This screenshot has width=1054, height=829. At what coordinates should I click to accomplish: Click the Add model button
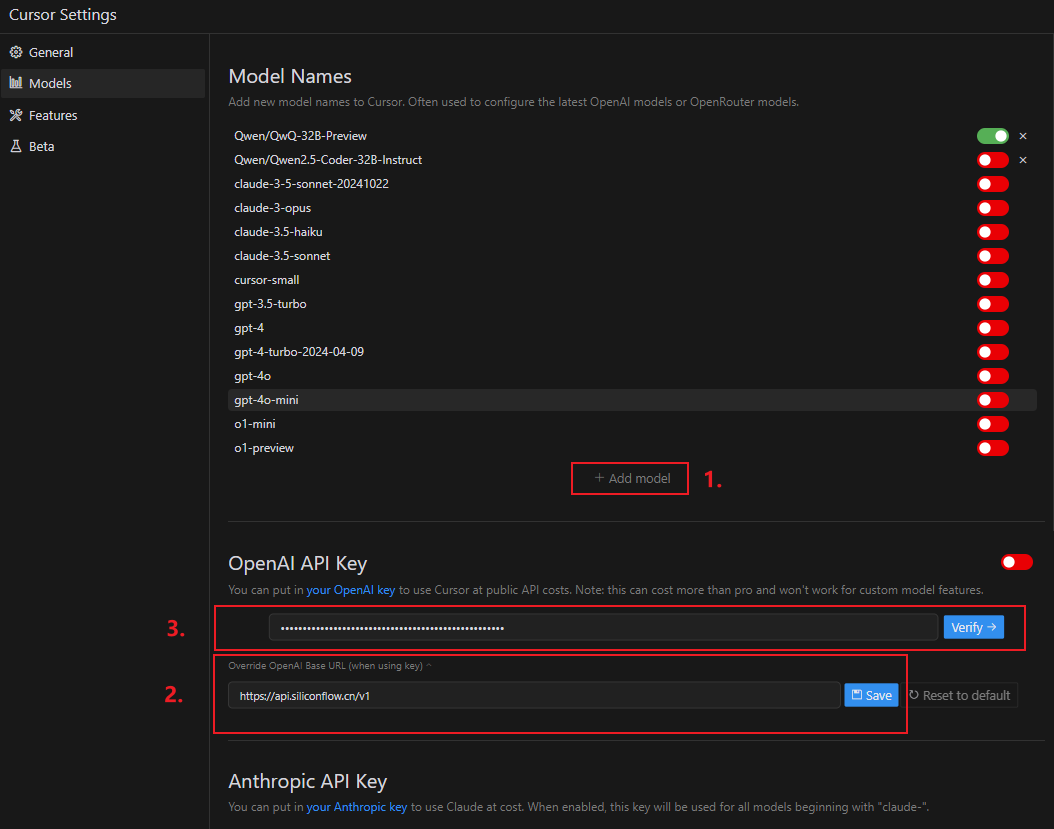click(631, 478)
